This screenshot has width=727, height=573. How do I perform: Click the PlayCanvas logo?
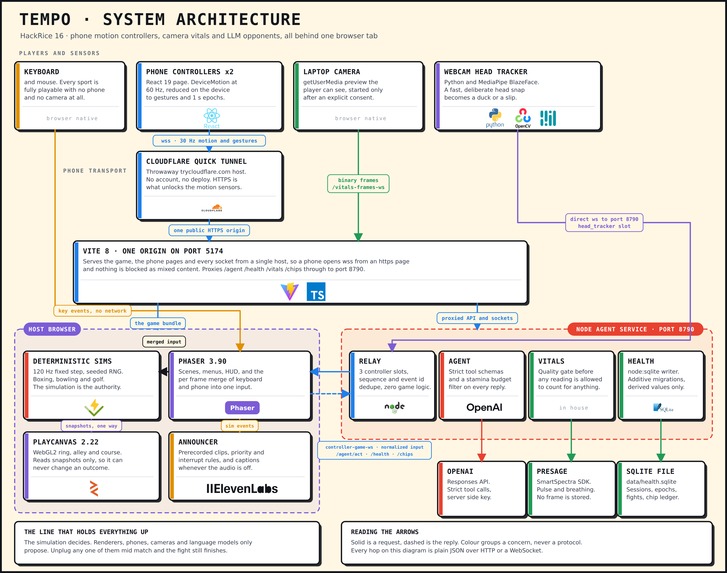coord(94,488)
